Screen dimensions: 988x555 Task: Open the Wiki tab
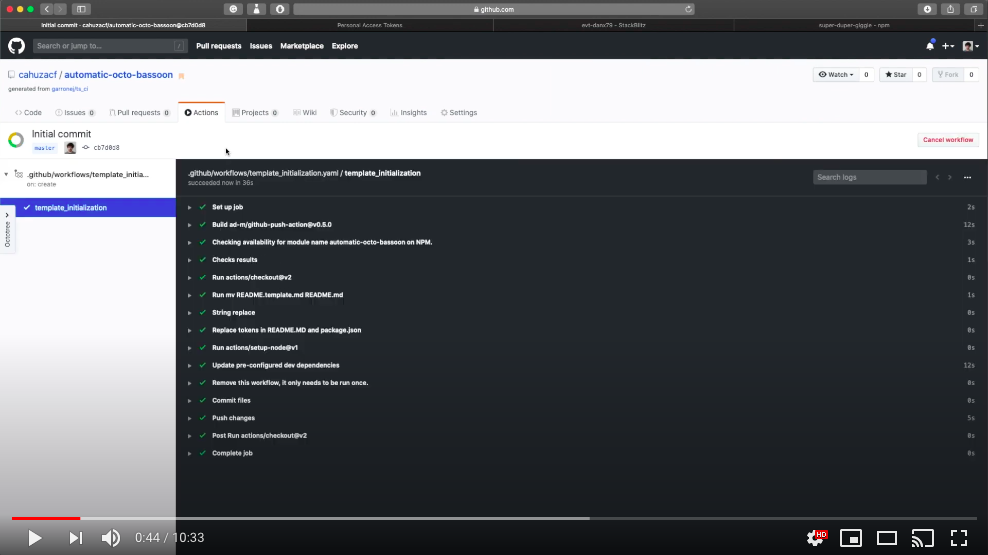pos(305,113)
